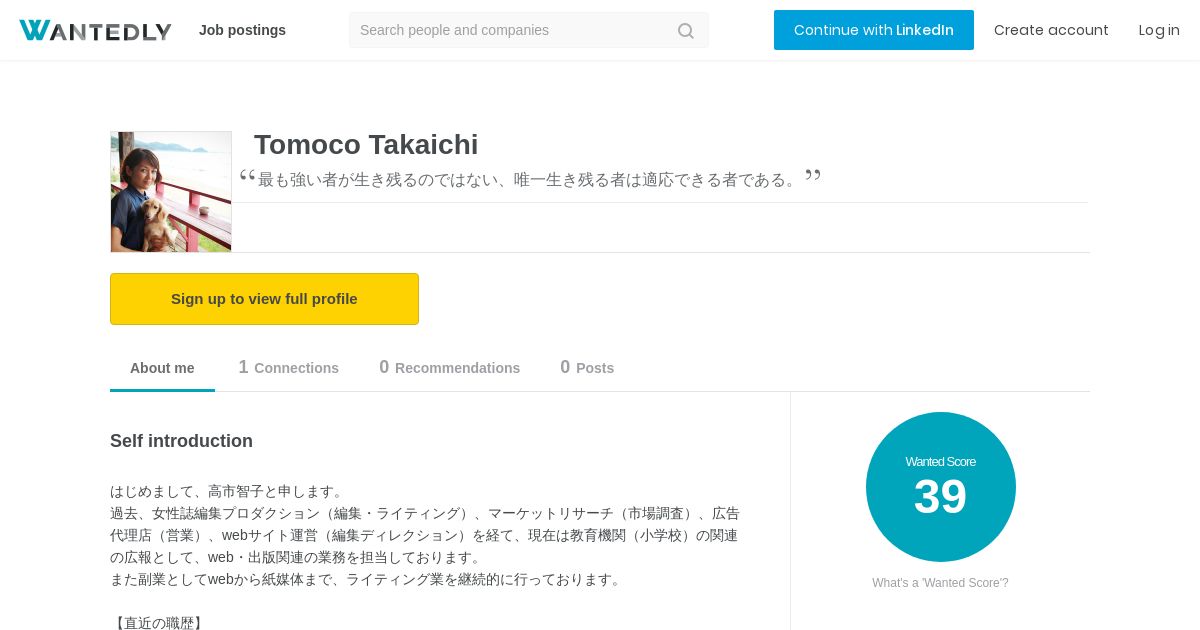Open Create account link
Screen dimensions: 1200x630
coord(1051,30)
